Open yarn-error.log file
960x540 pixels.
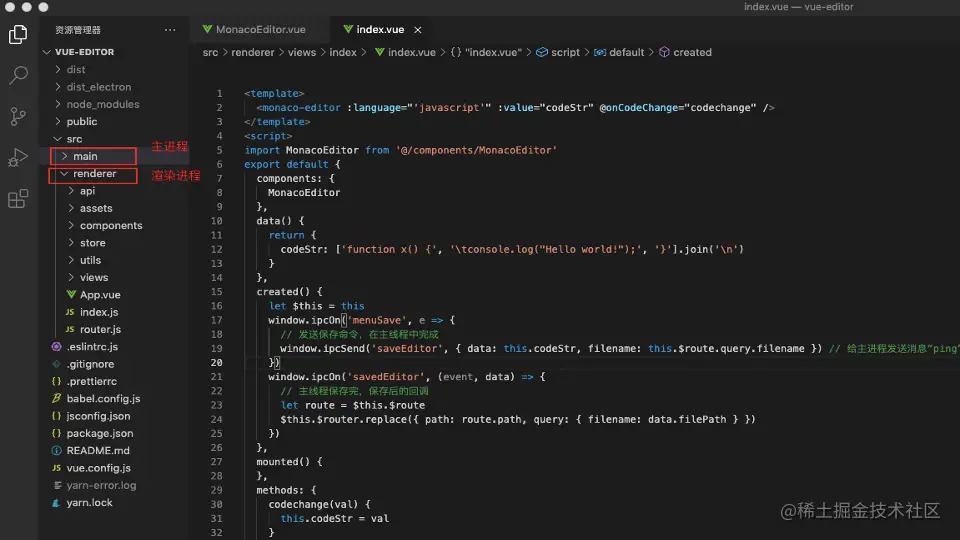pos(101,485)
